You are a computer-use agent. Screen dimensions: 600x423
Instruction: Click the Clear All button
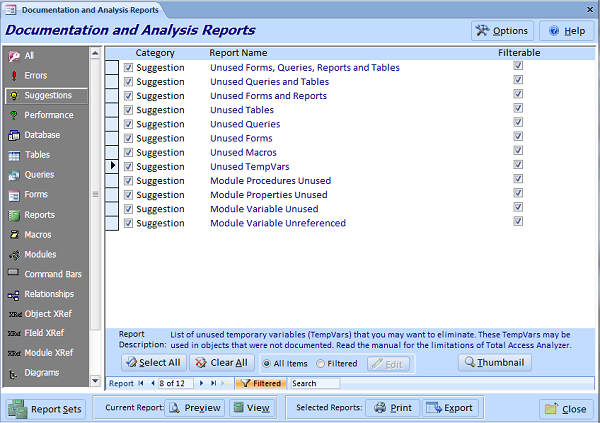click(x=222, y=363)
